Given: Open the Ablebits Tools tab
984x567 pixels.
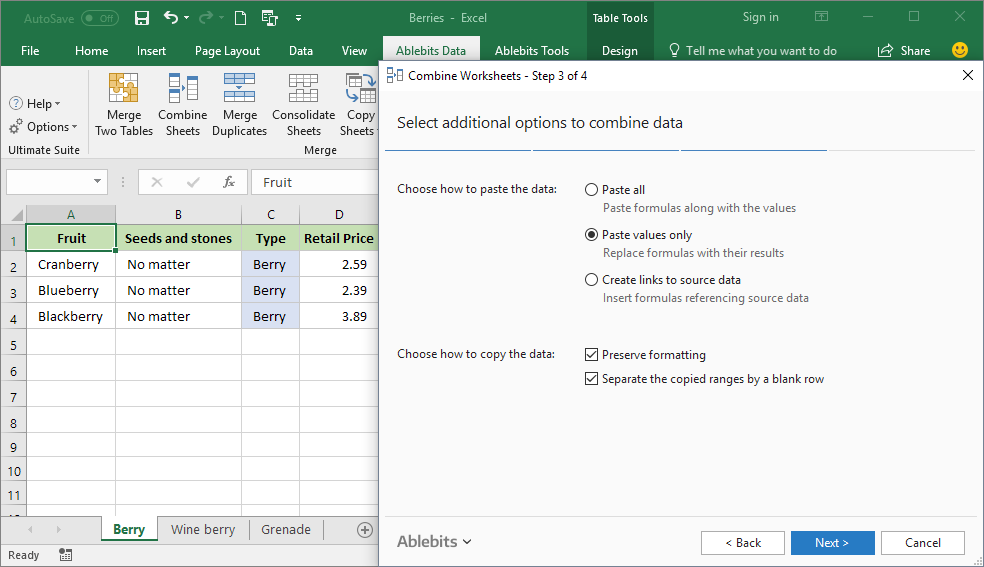Looking at the screenshot, I should (532, 51).
